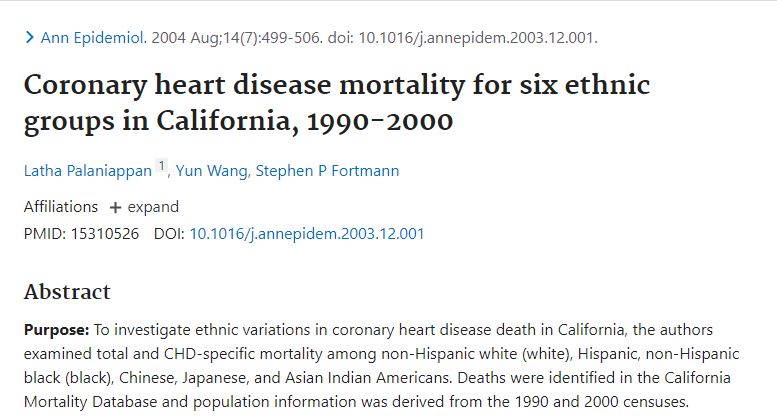Open author Latha Palaniappan's link
777x420 pixels.
point(88,171)
